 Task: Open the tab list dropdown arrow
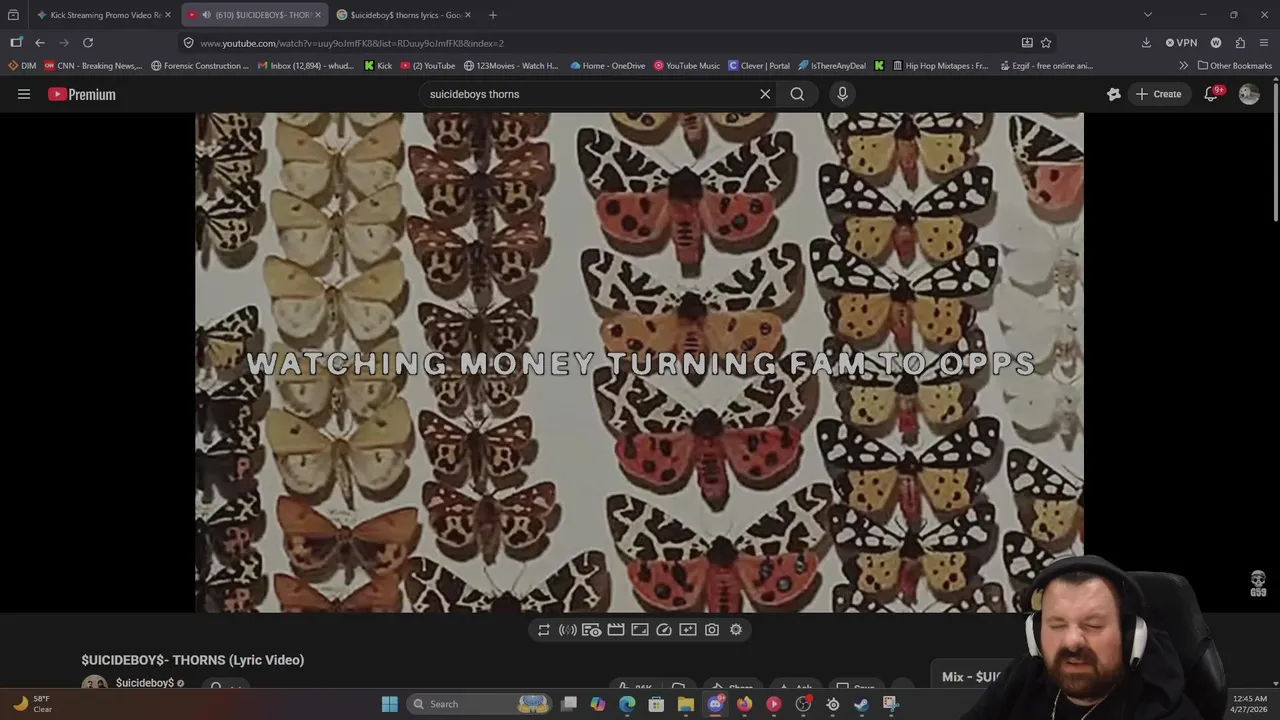tap(1148, 15)
